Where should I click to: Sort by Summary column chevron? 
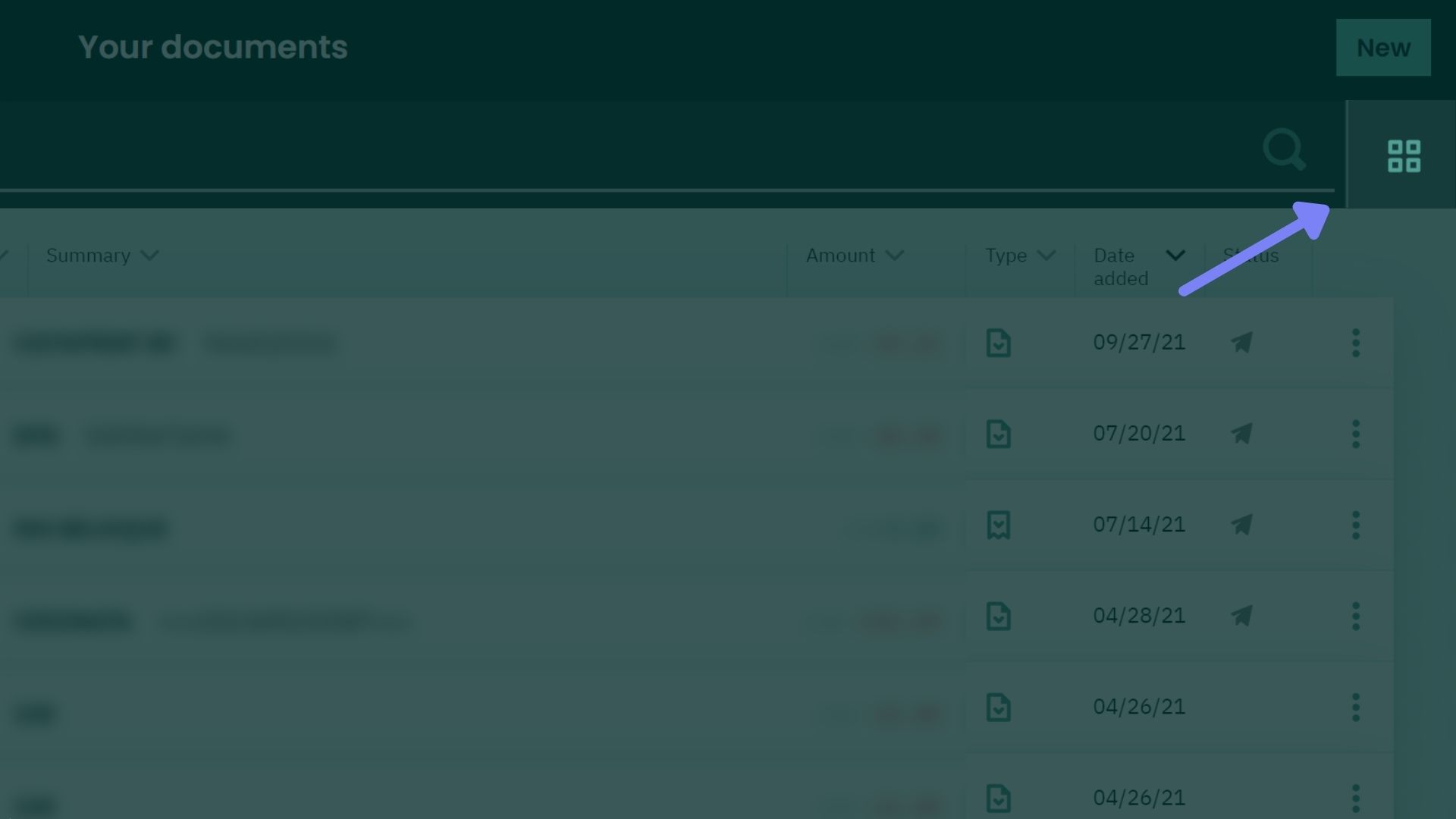pyautogui.click(x=150, y=256)
